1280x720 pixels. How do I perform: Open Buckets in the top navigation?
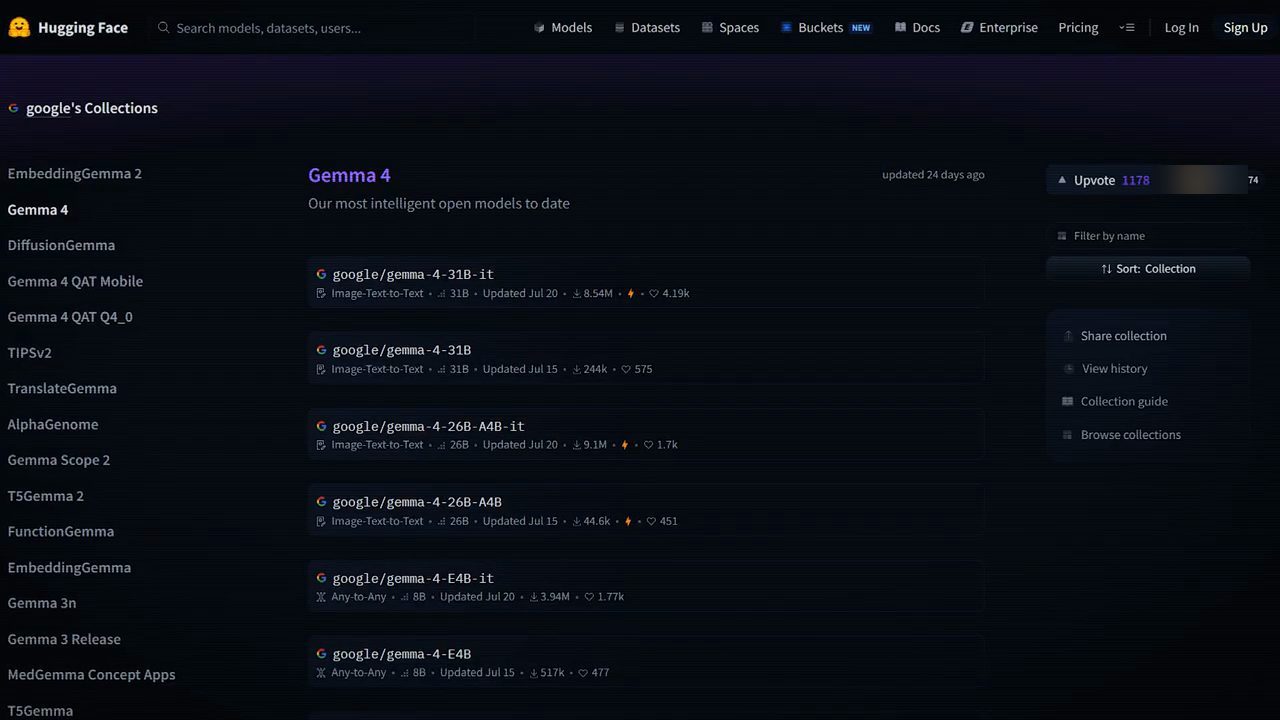826,28
